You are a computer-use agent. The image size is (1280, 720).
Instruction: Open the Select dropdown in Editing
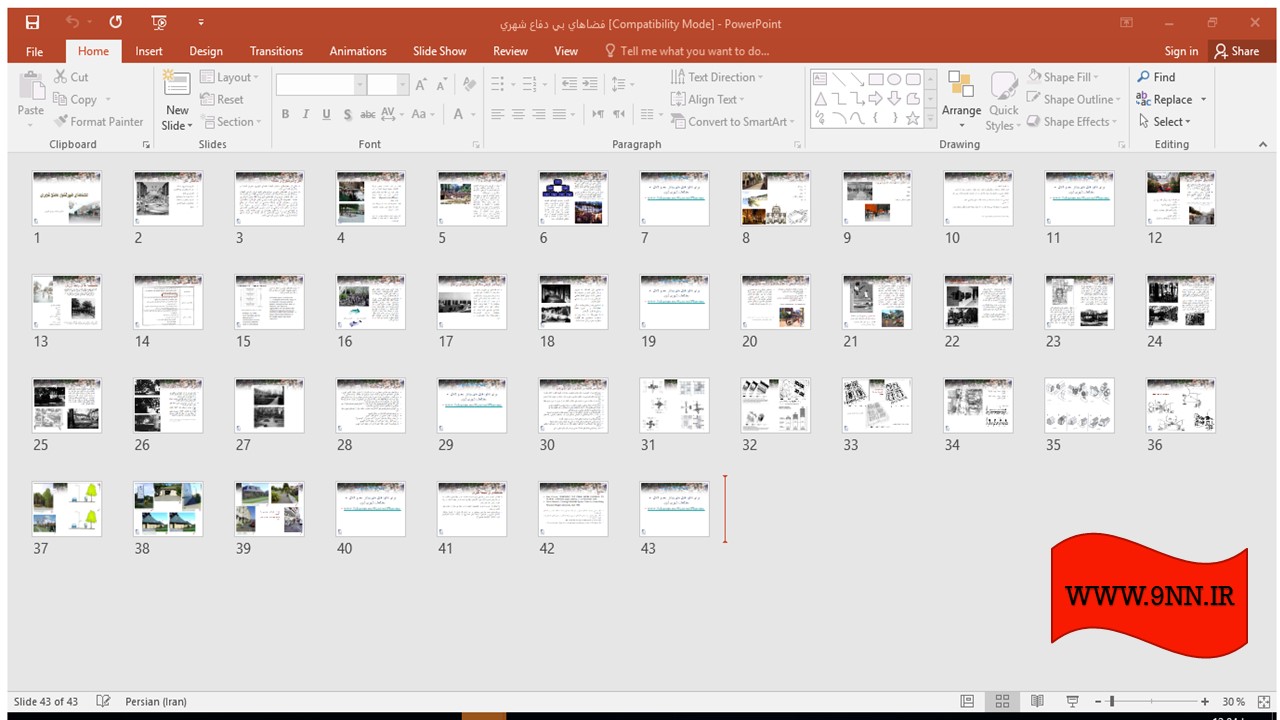[x=1165, y=122]
